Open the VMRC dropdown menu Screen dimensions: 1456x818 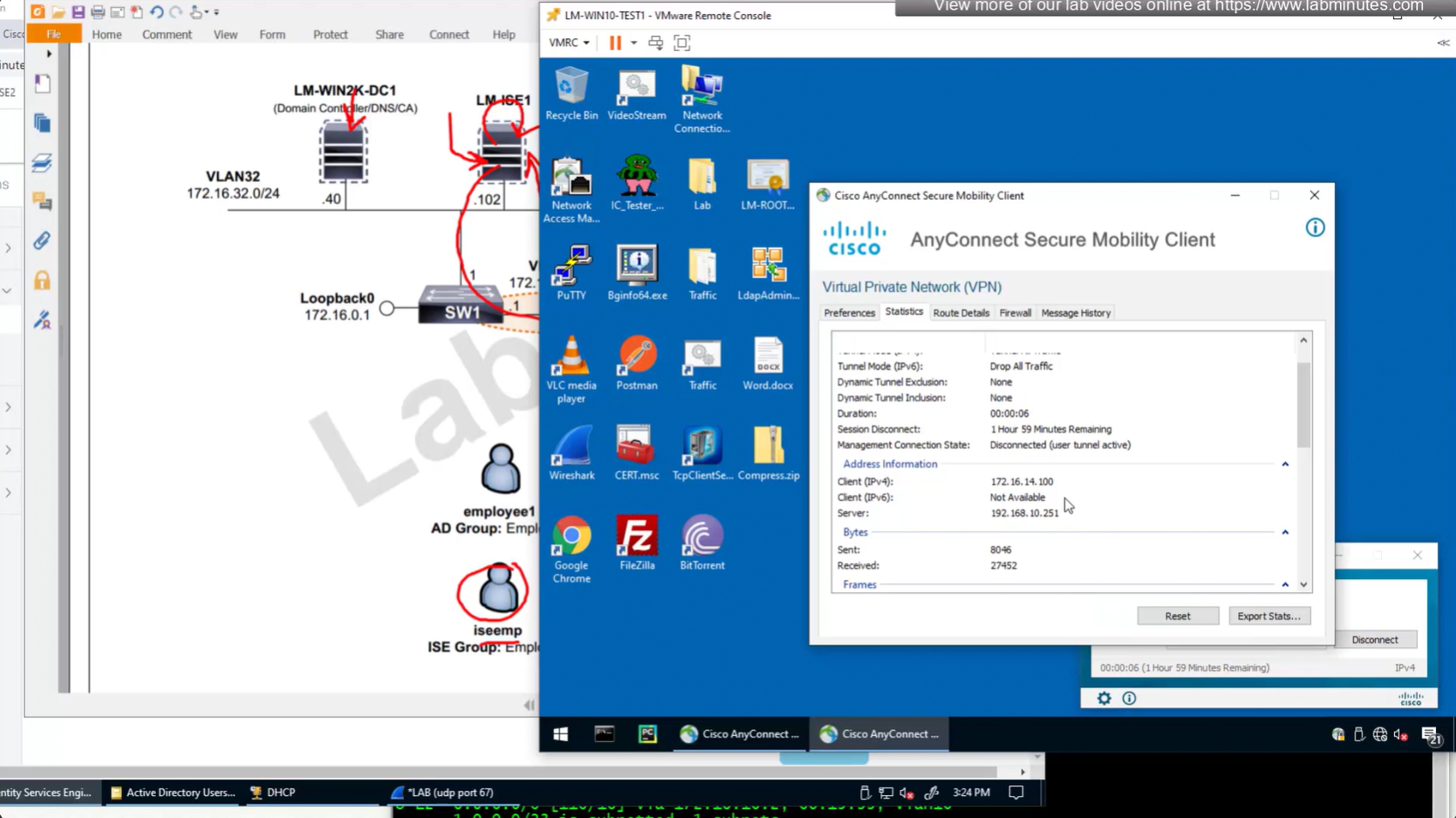(x=569, y=43)
